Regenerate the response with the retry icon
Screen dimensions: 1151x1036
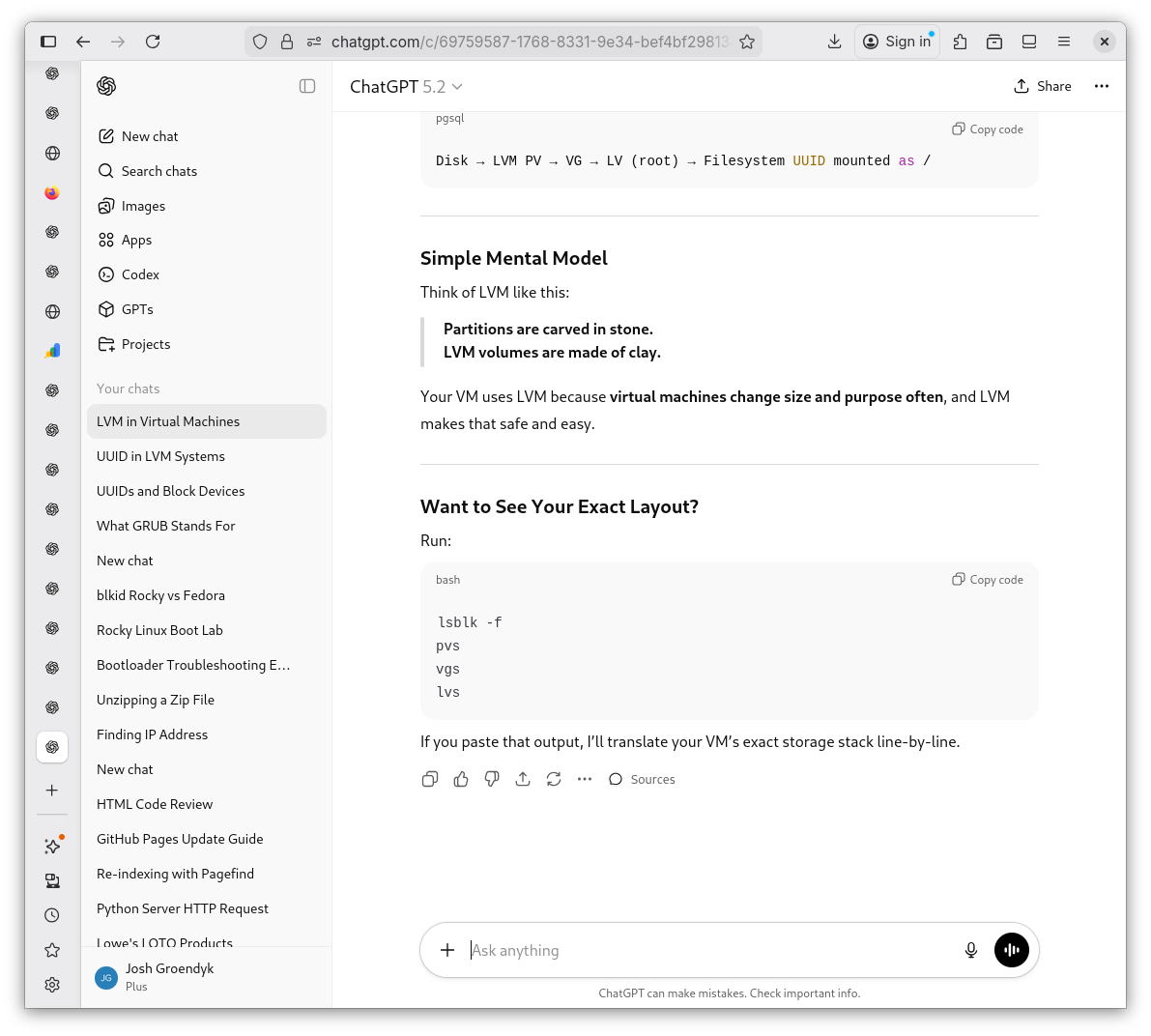point(554,779)
